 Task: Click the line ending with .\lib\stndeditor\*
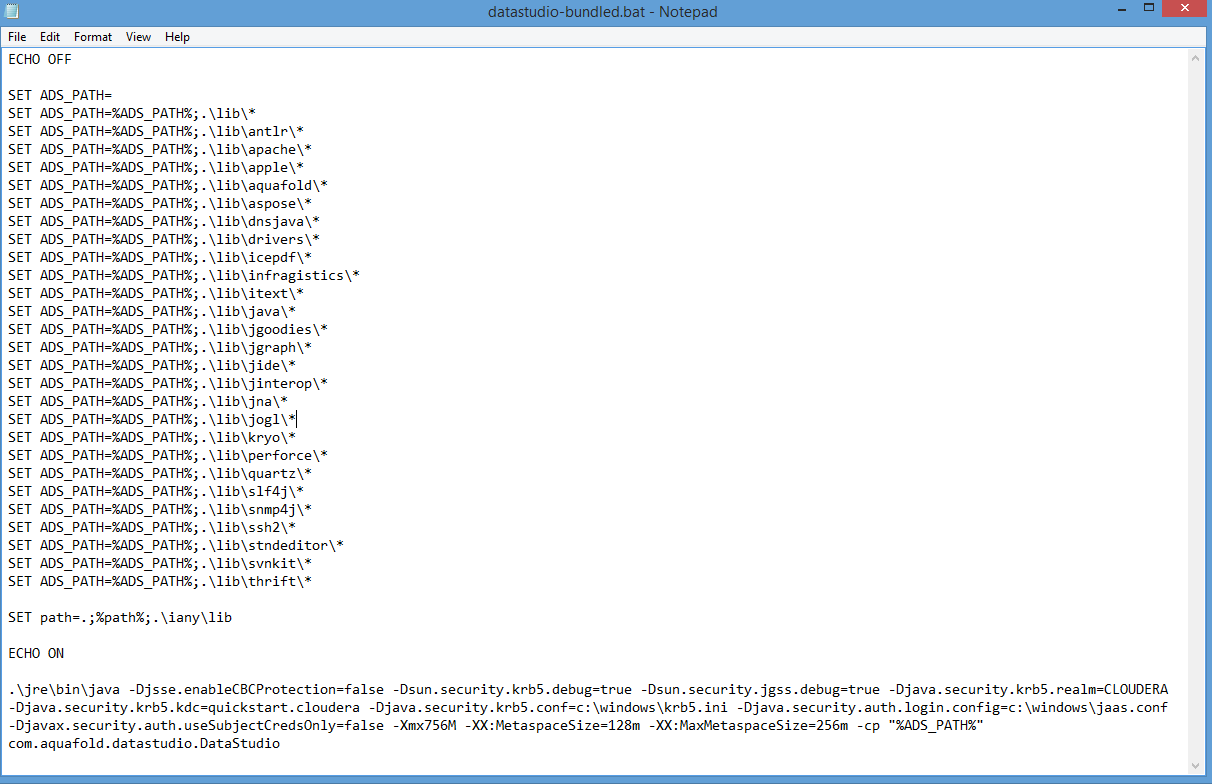[x=176, y=545]
